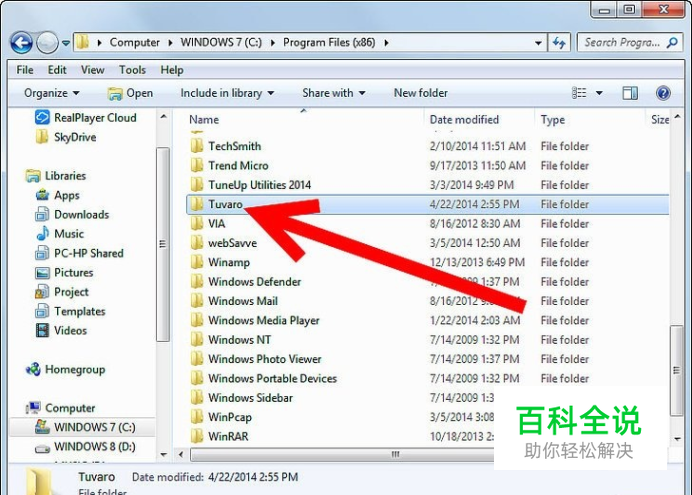Select RealPlayer Cloud in navigation pane
Image resolution: width=692 pixels, height=495 pixels.
[86, 117]
